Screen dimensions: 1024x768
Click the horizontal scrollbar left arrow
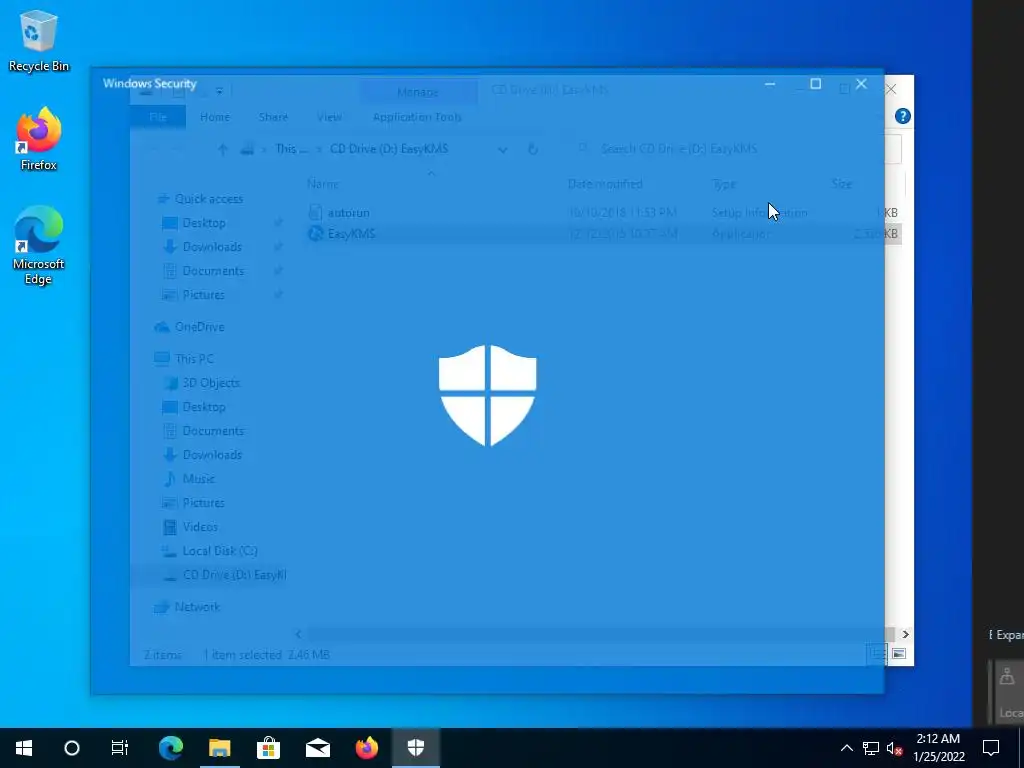click(298, 634)
